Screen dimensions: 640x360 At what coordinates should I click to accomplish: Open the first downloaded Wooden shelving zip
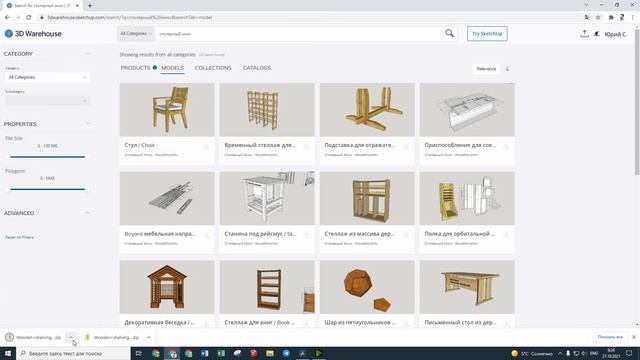34,337
